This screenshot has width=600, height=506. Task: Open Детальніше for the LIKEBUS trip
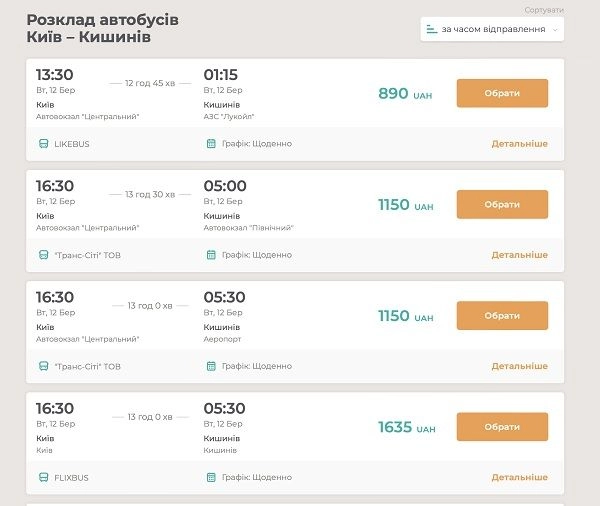pos(520,144)
